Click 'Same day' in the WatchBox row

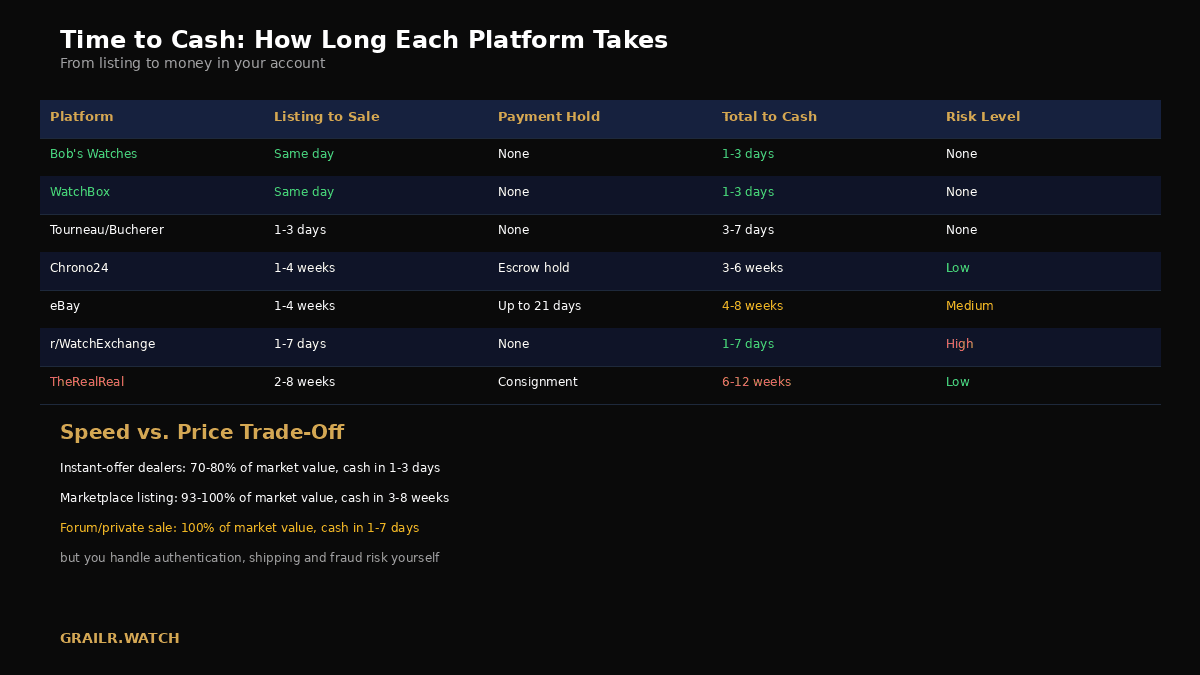(x=304, y=192)
